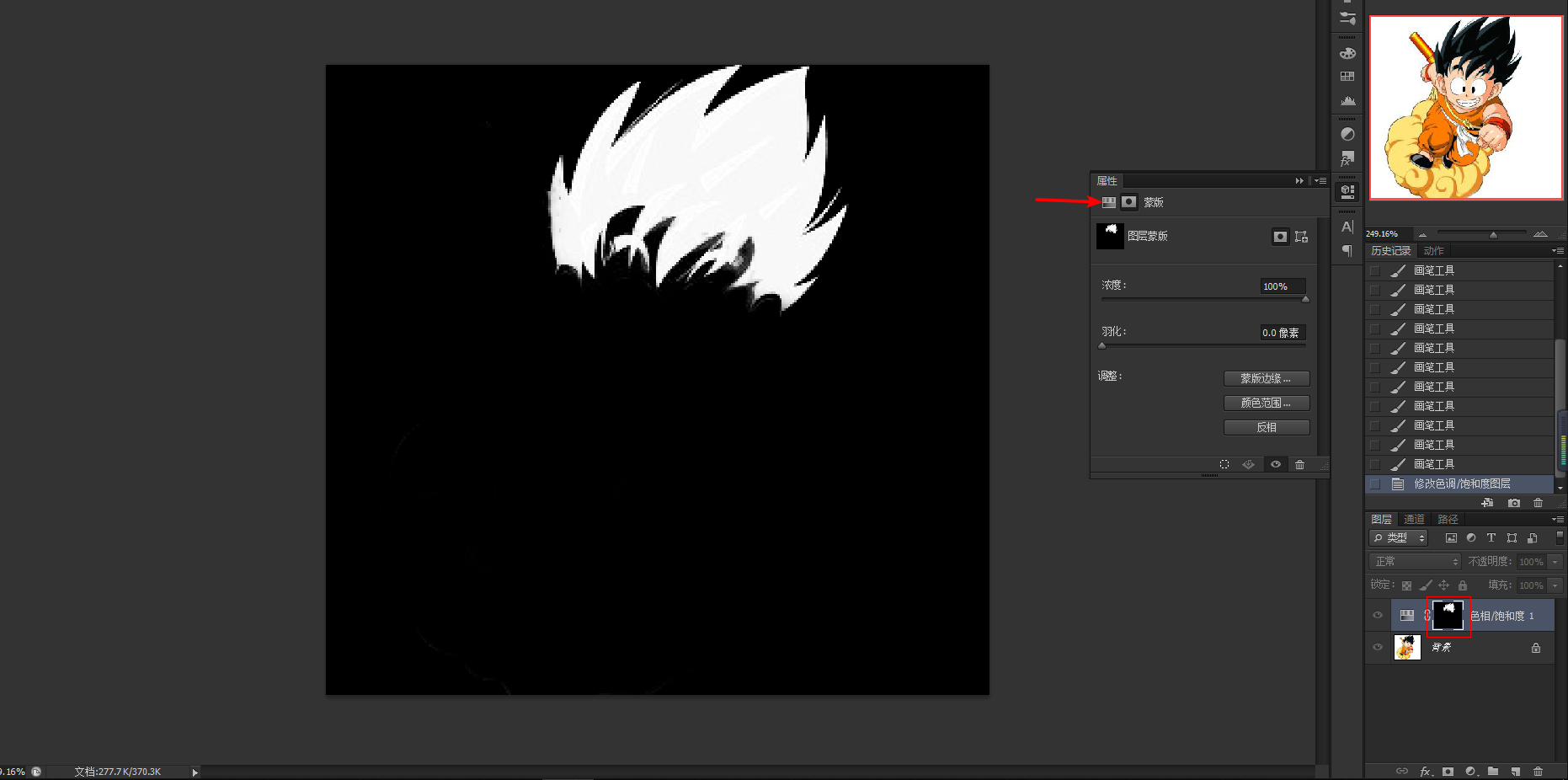Toggle lock all for layer
The height and width of the screenshot is (780, 1568).
click(1463, 585)
